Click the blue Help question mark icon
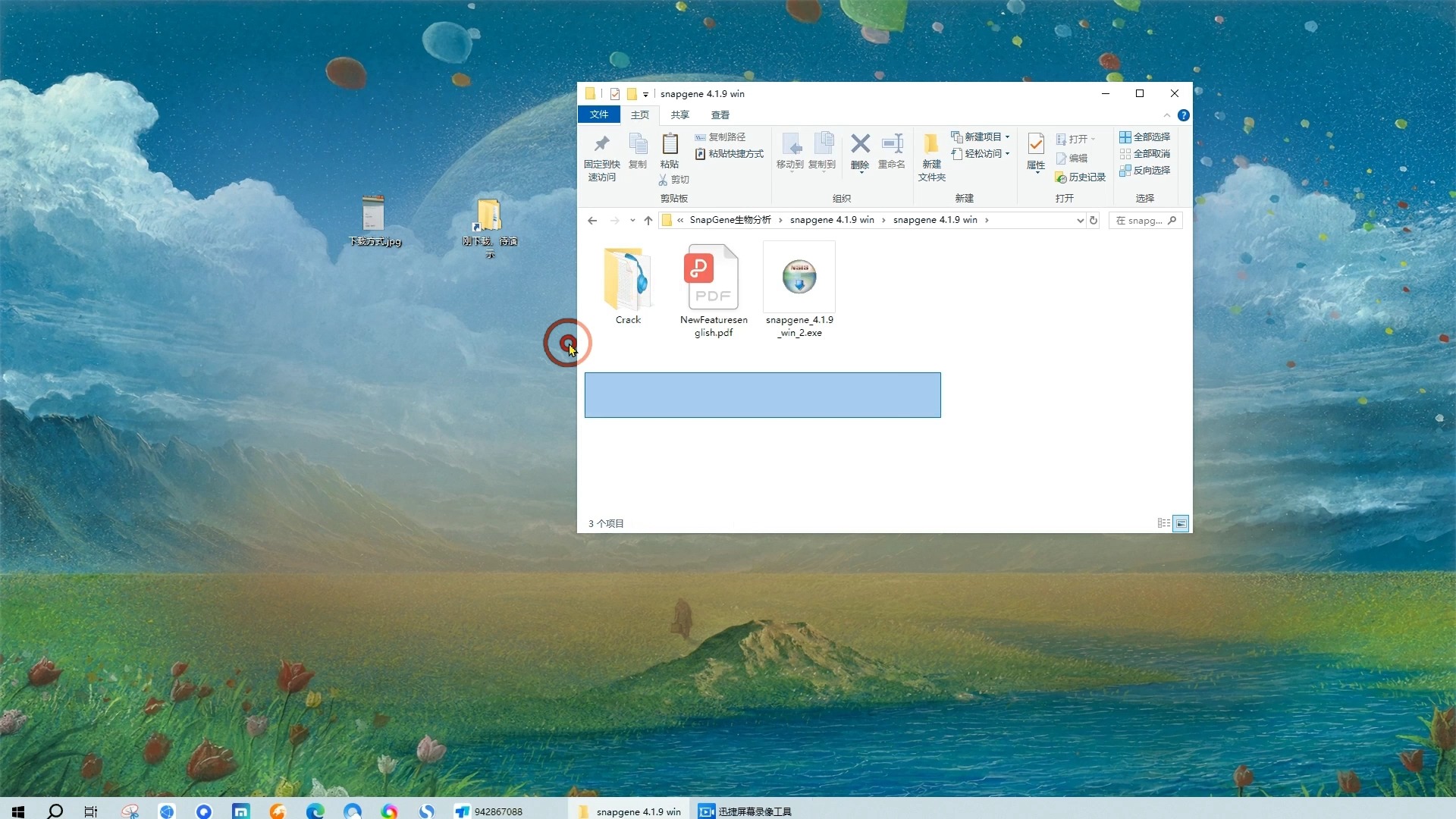 pos(1183,115)
